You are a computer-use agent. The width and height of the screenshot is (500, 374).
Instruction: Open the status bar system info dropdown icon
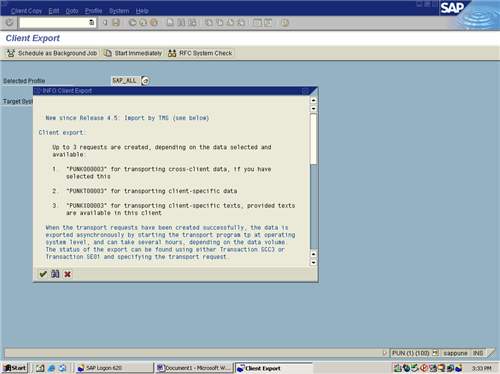click(435, 353)
